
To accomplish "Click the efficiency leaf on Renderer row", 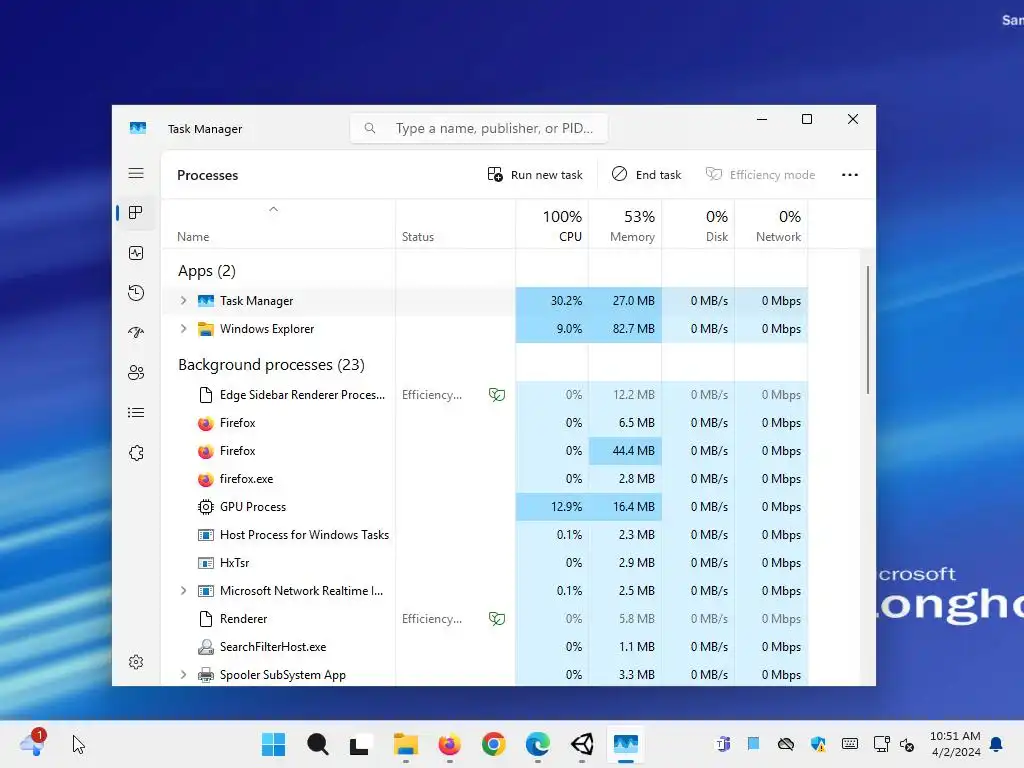I will click(x=497, y=618).
